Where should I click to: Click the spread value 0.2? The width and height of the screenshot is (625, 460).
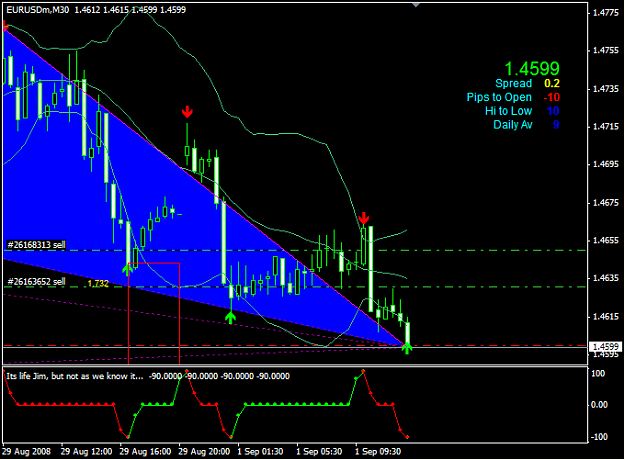coord(552,83)
